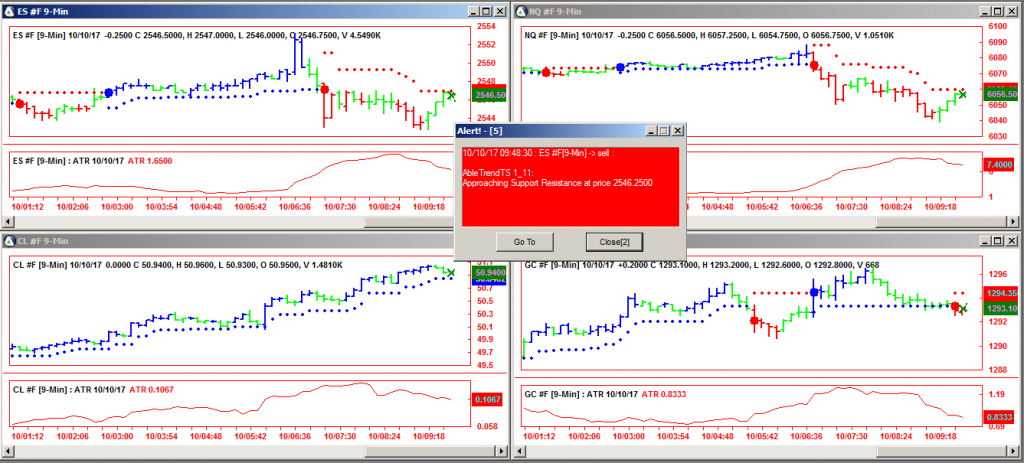Click the blue 1294.35 price label on GC chart

click(x=1000, y=293)
